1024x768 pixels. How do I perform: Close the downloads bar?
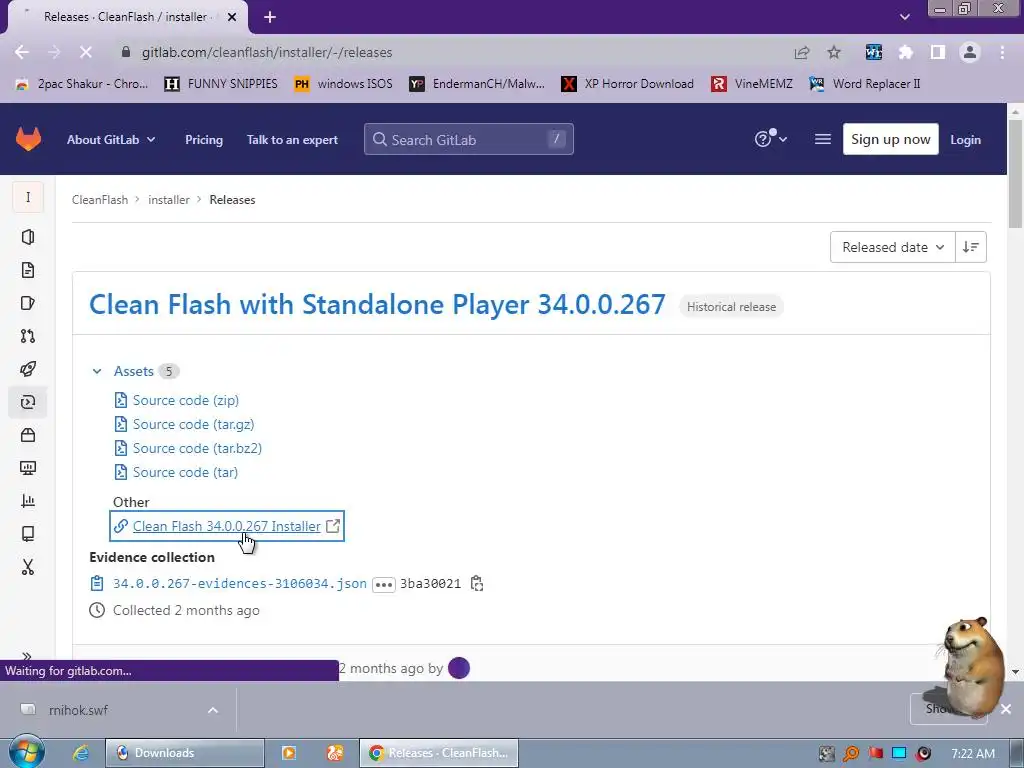pos(1006,709)
